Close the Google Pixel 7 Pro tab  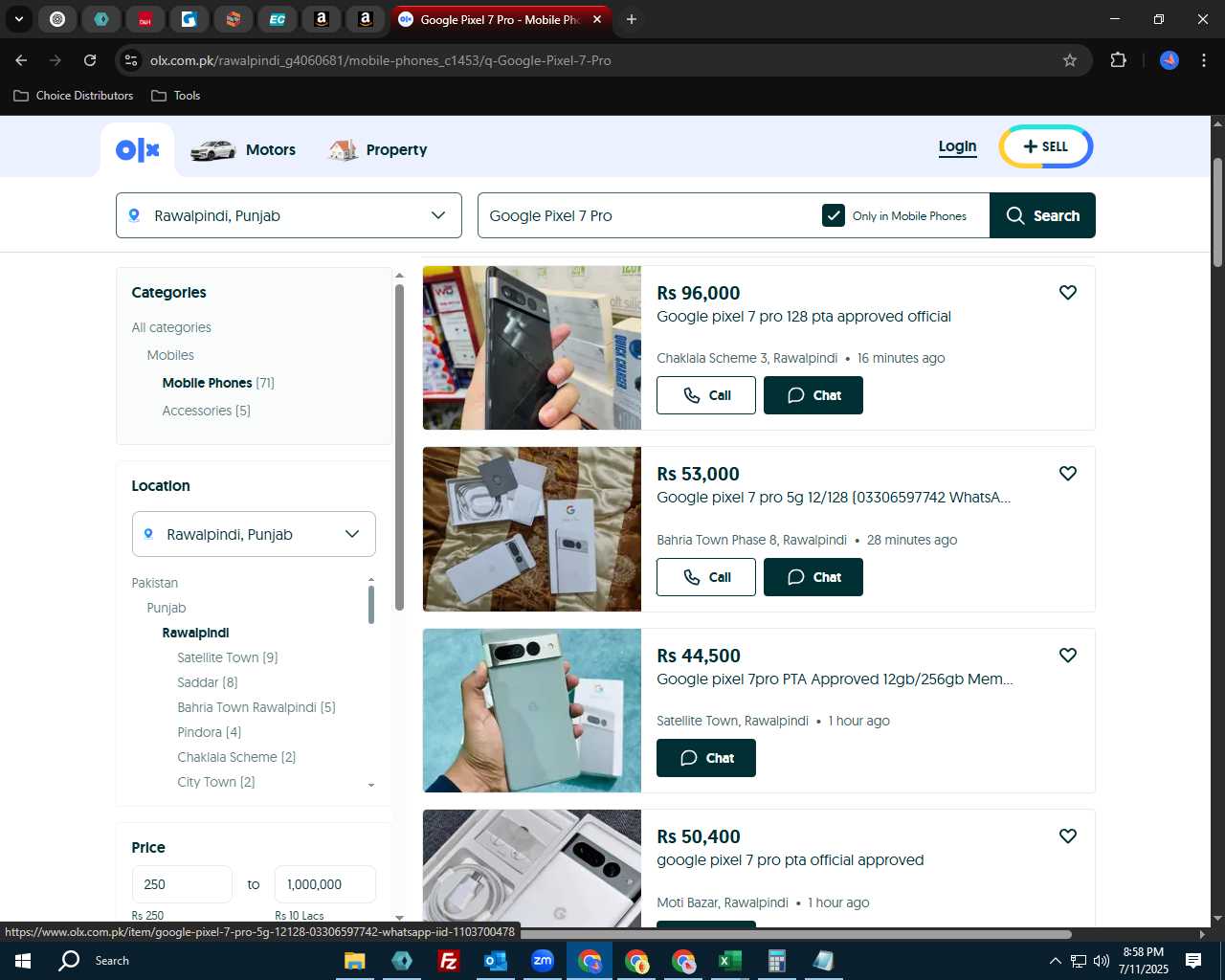[x=597, y=19]
